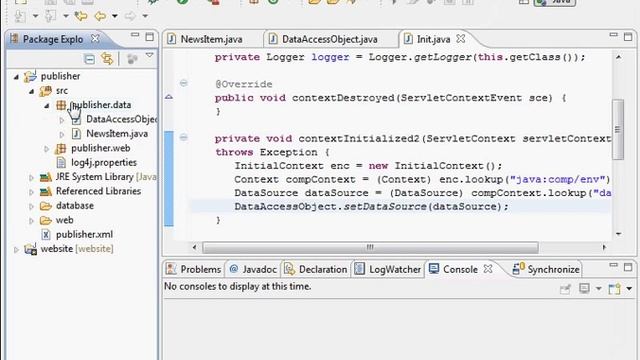The width and height of the screenshot is (640, 360).
Task: Click the editor vertical scrollbar down arrow
Action: point(619,234)
